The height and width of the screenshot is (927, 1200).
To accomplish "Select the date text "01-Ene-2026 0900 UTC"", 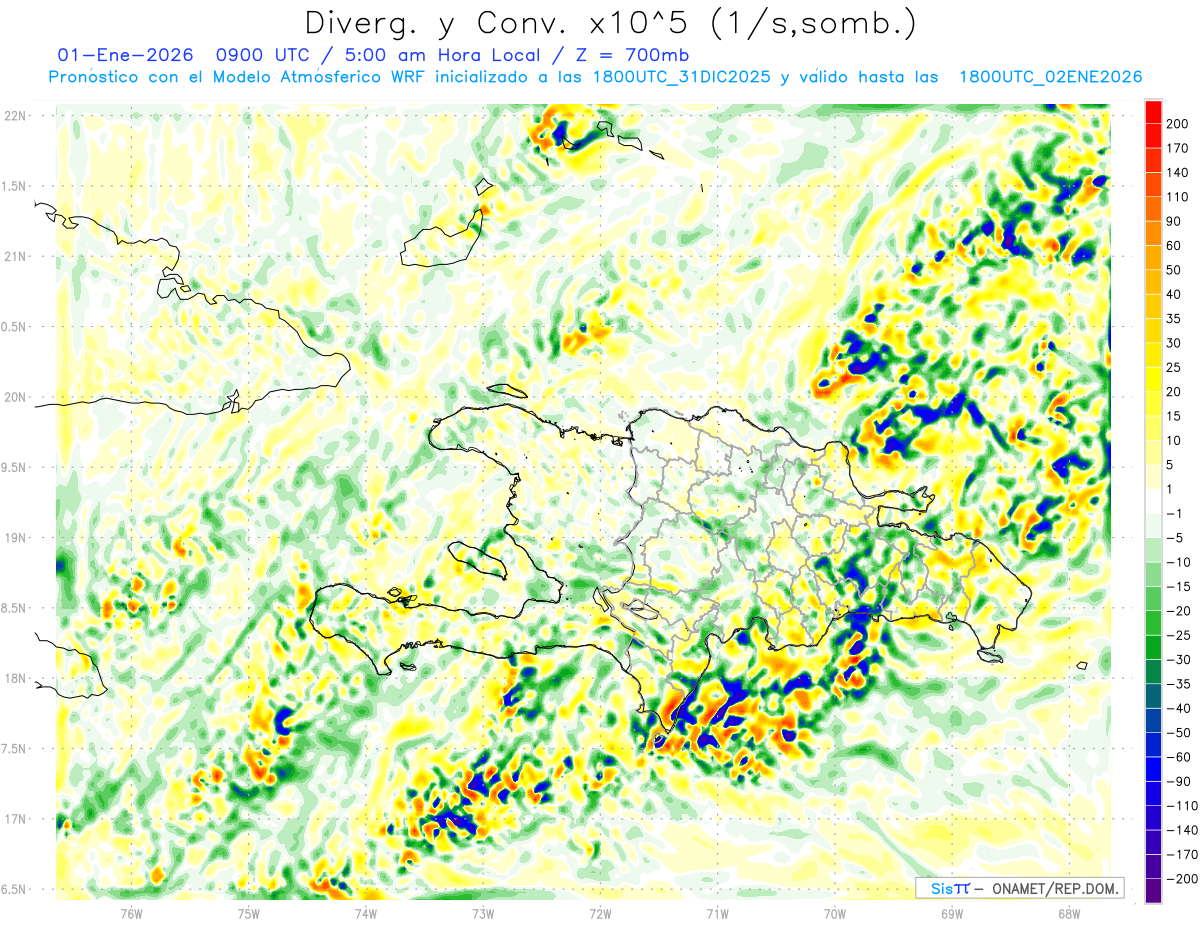I will pyautogui.click(x=184, y=55).
